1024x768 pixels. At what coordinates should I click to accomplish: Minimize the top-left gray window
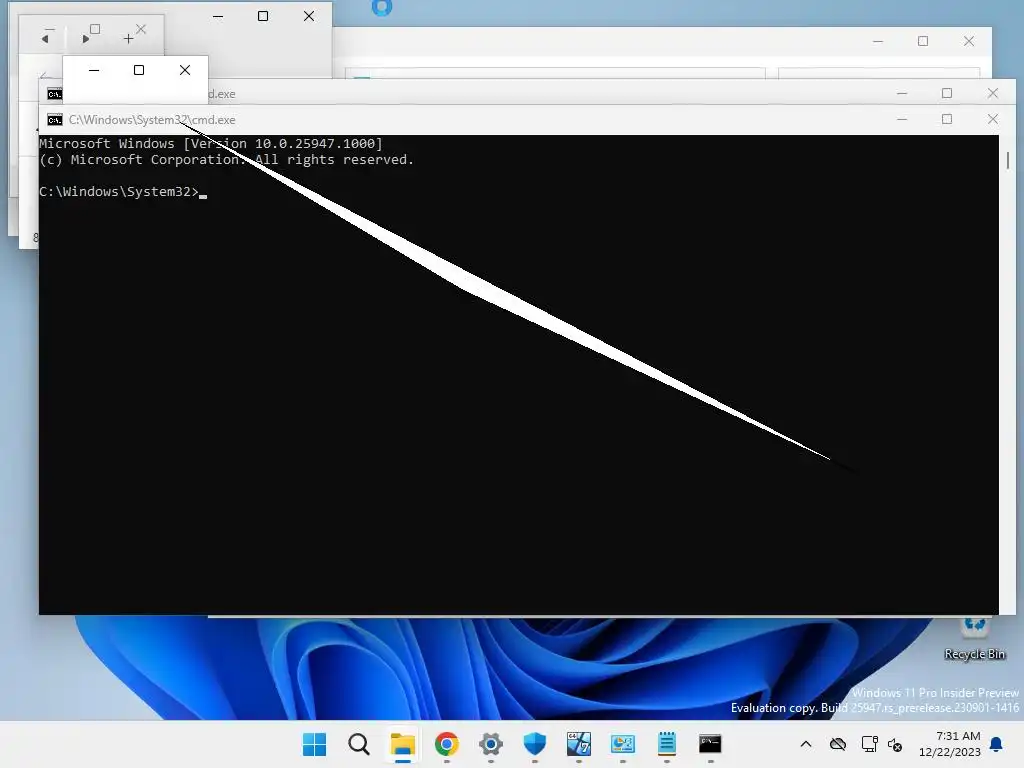tap(218, 16)
